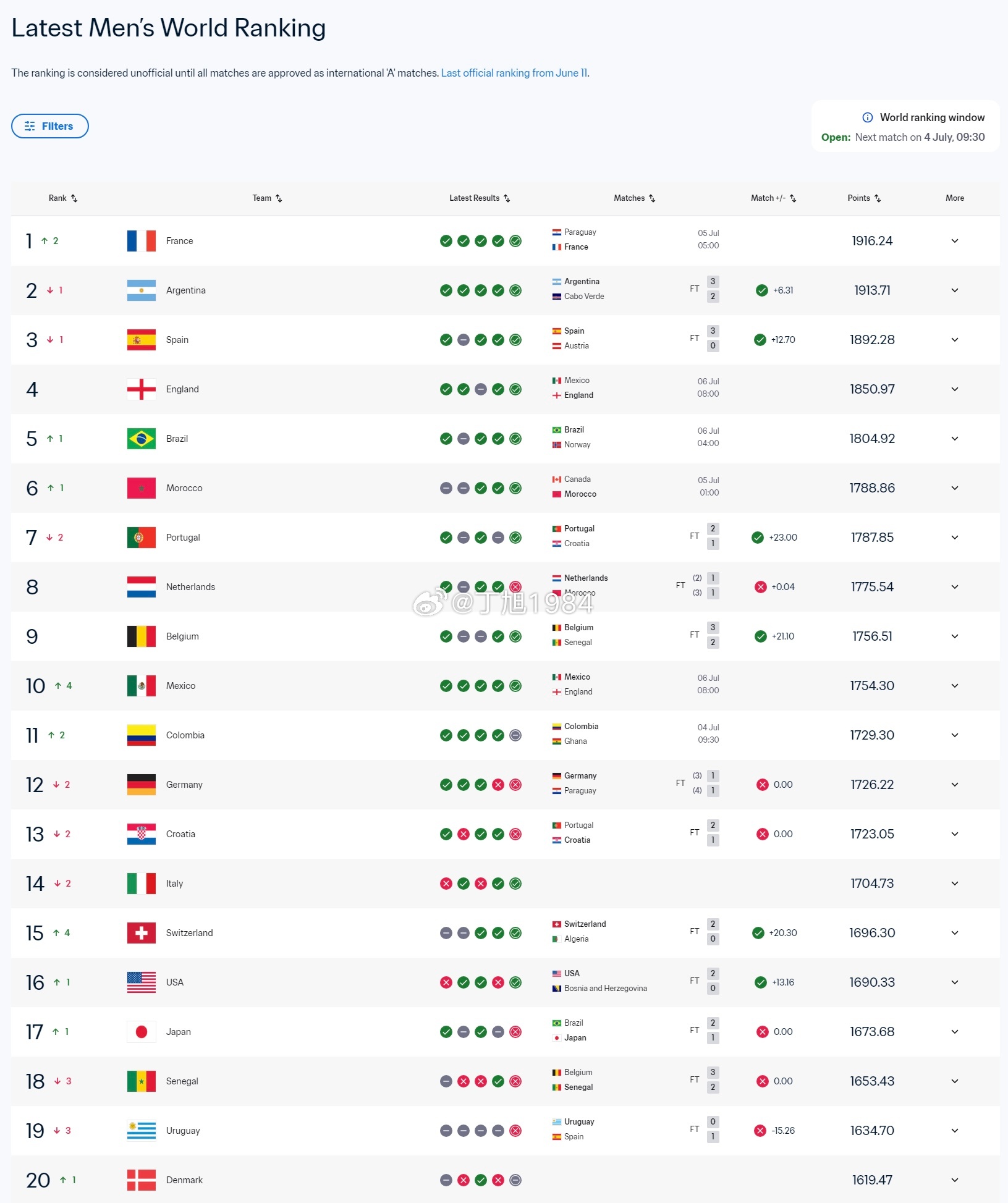Click the USA flag icon
1008x1203 pixels.
point(142,982)
